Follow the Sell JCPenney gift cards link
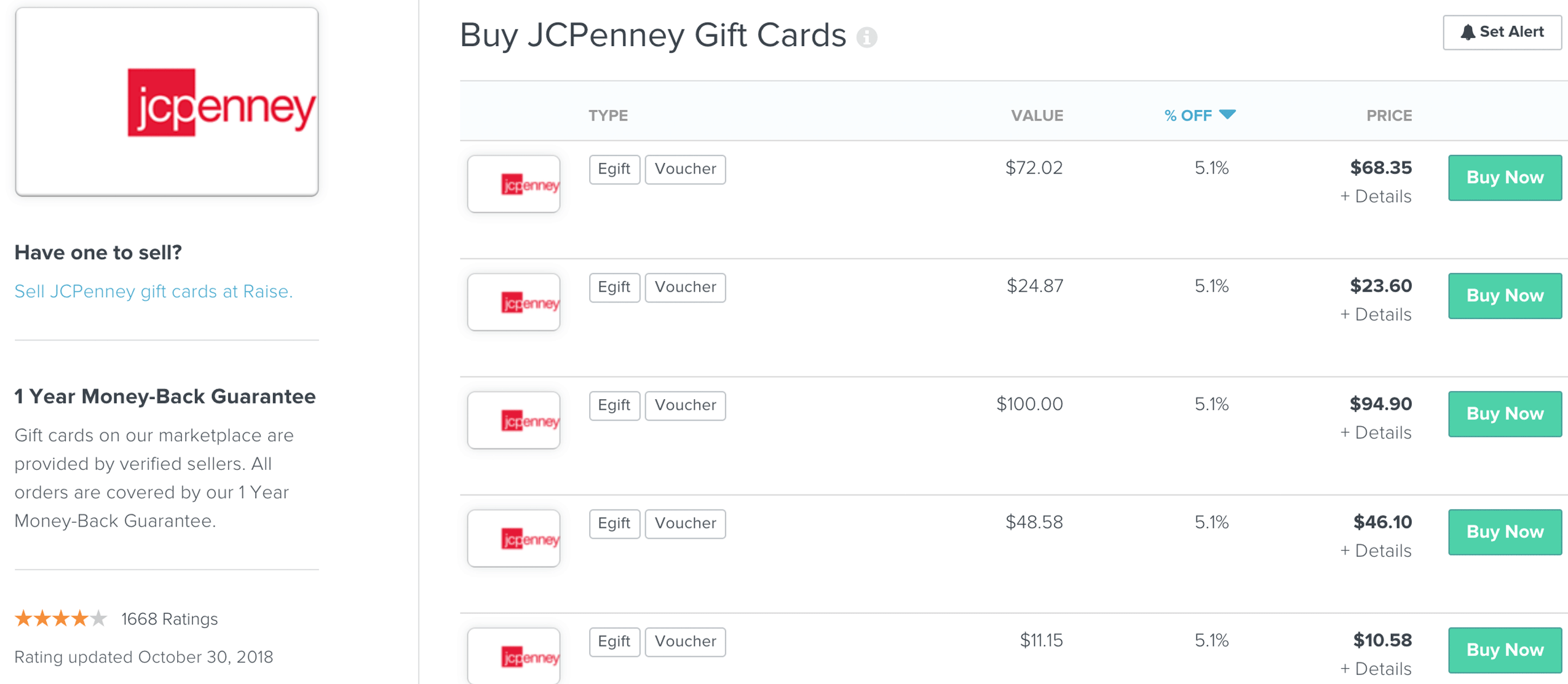 click(x=153, y=291)
